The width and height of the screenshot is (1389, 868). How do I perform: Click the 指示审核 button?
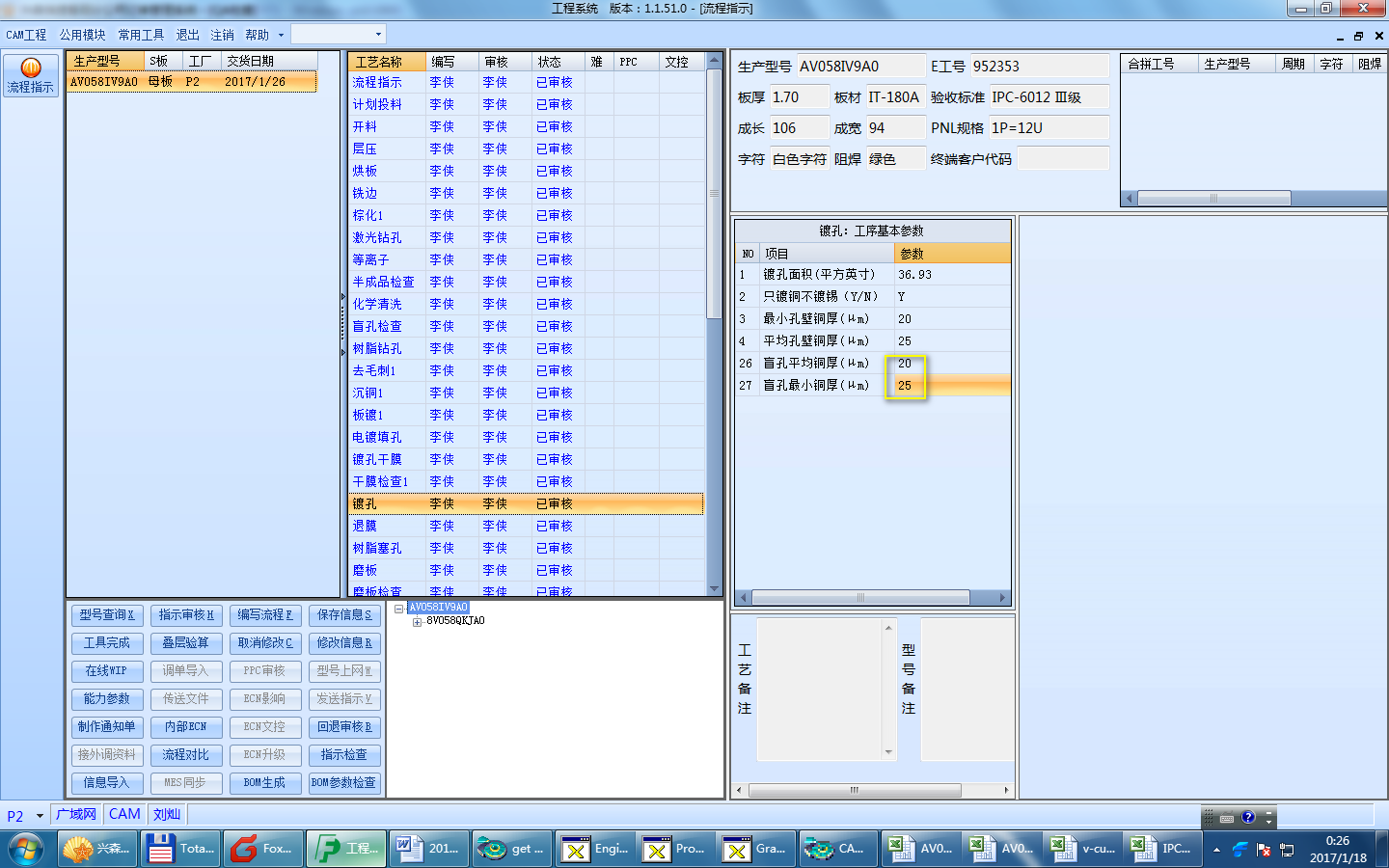186,614
